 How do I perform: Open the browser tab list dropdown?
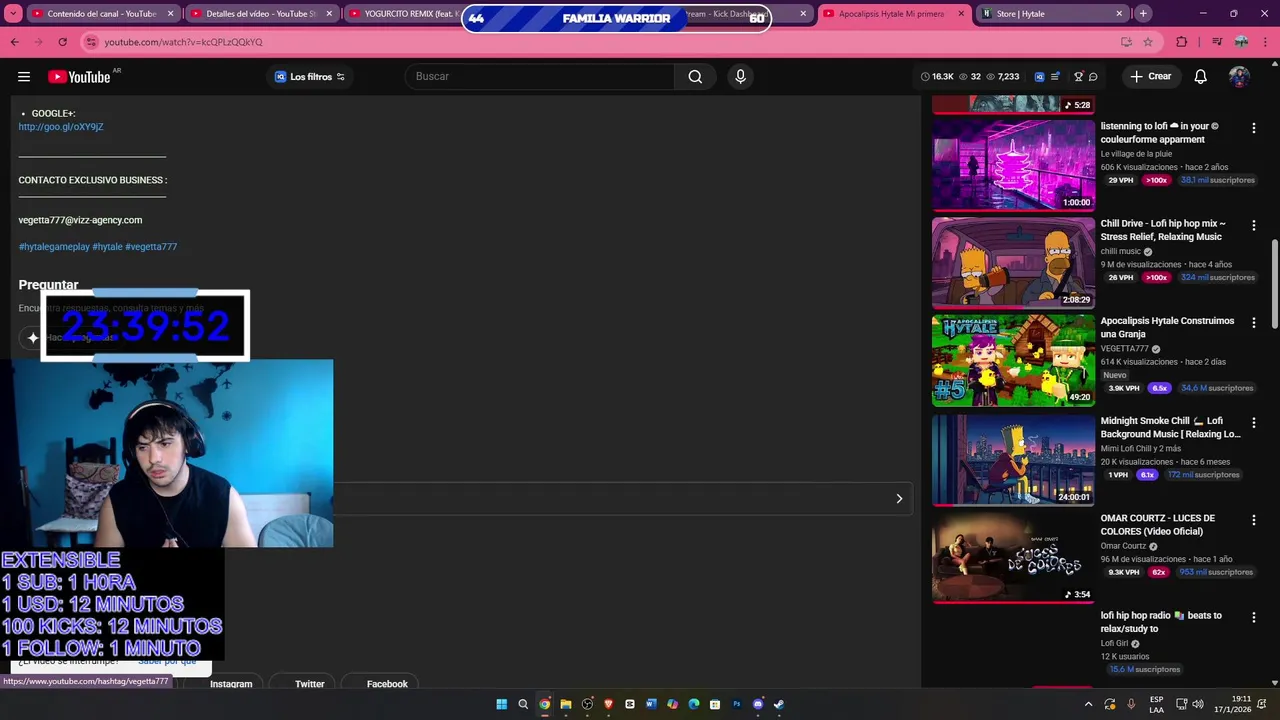pyautogui.click(x=14, y=14)
